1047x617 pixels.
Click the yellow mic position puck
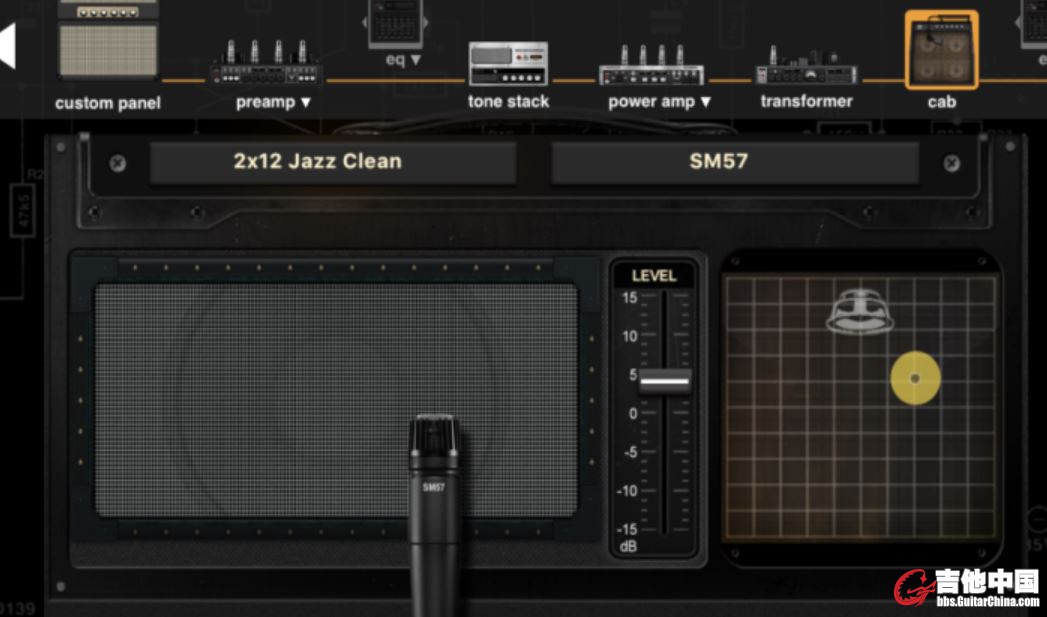[x=915, y=378]
